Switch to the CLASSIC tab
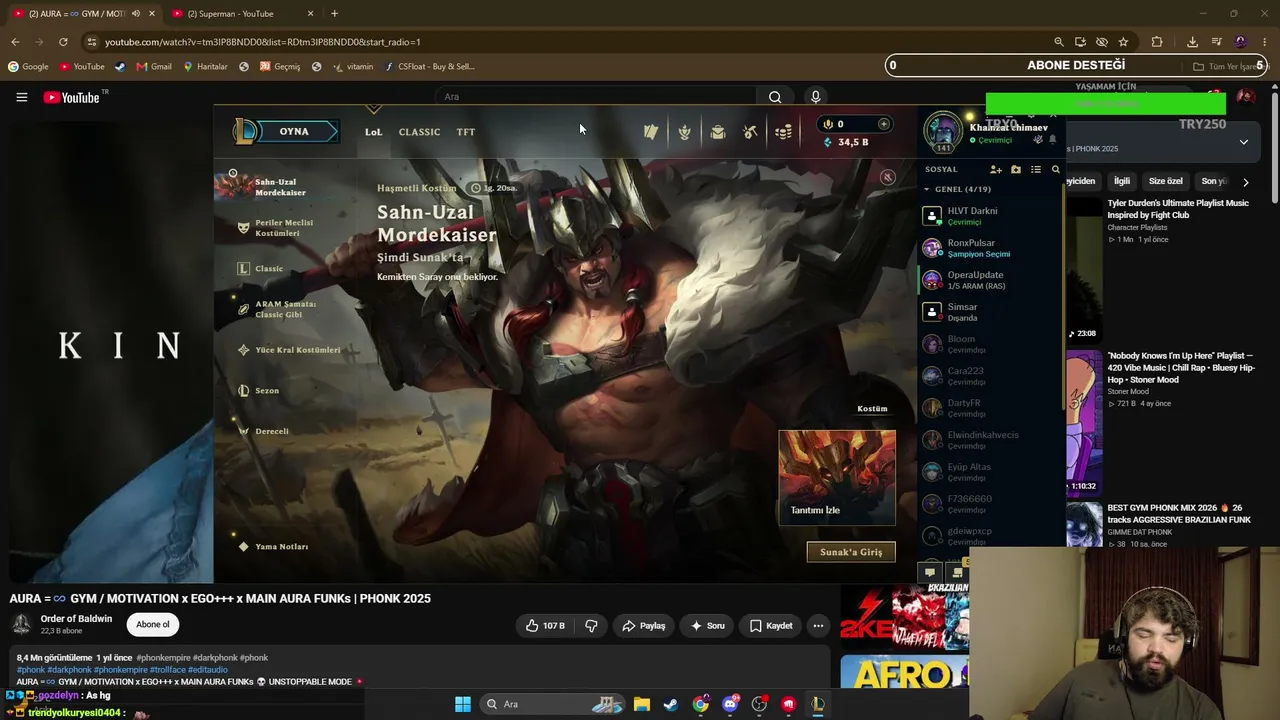Viewport: 1280px width, 720px height. pos(419,132)
